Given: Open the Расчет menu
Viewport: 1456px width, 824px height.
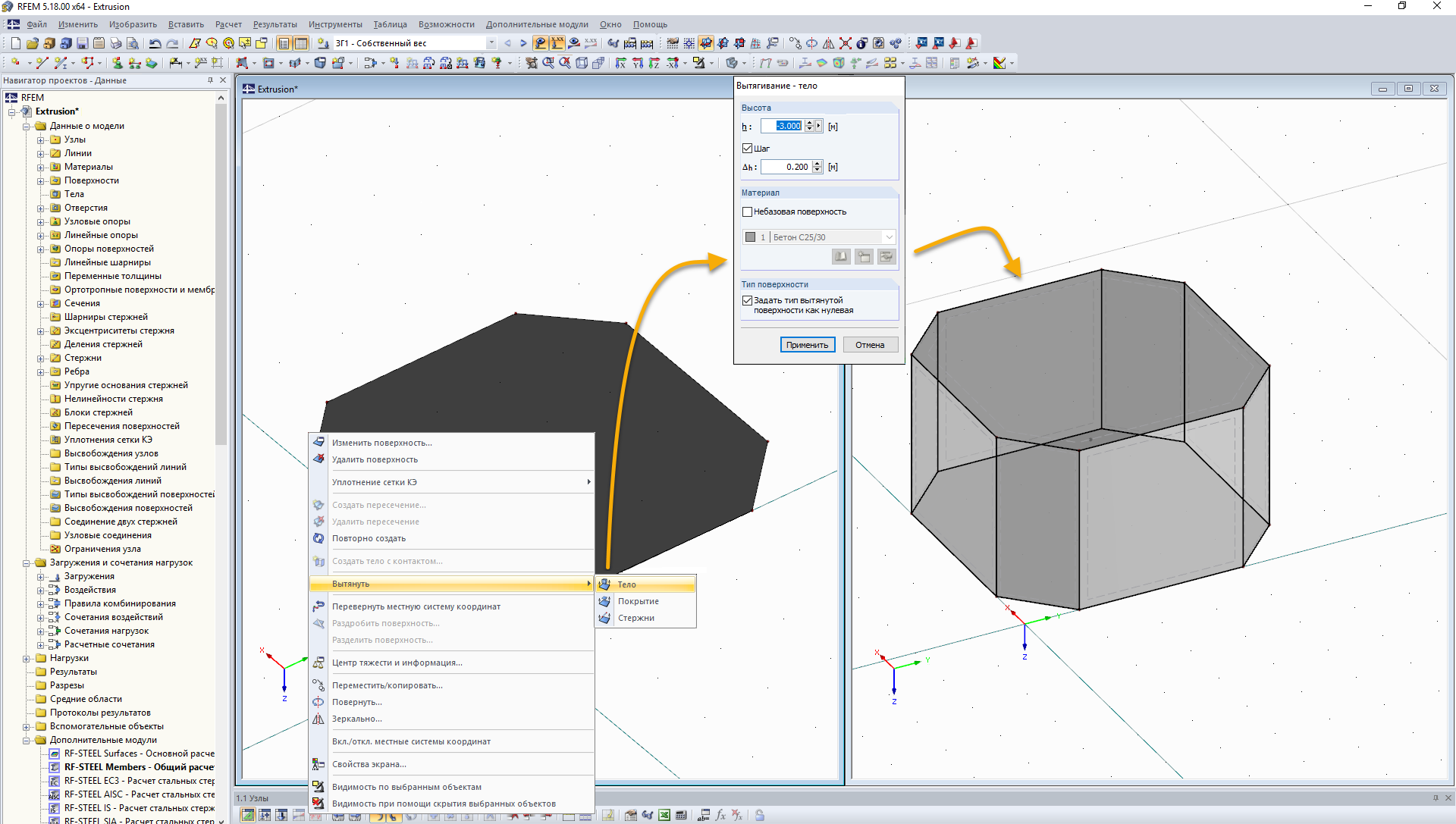Looking at the screenshot, I should (x=228, y=24).
